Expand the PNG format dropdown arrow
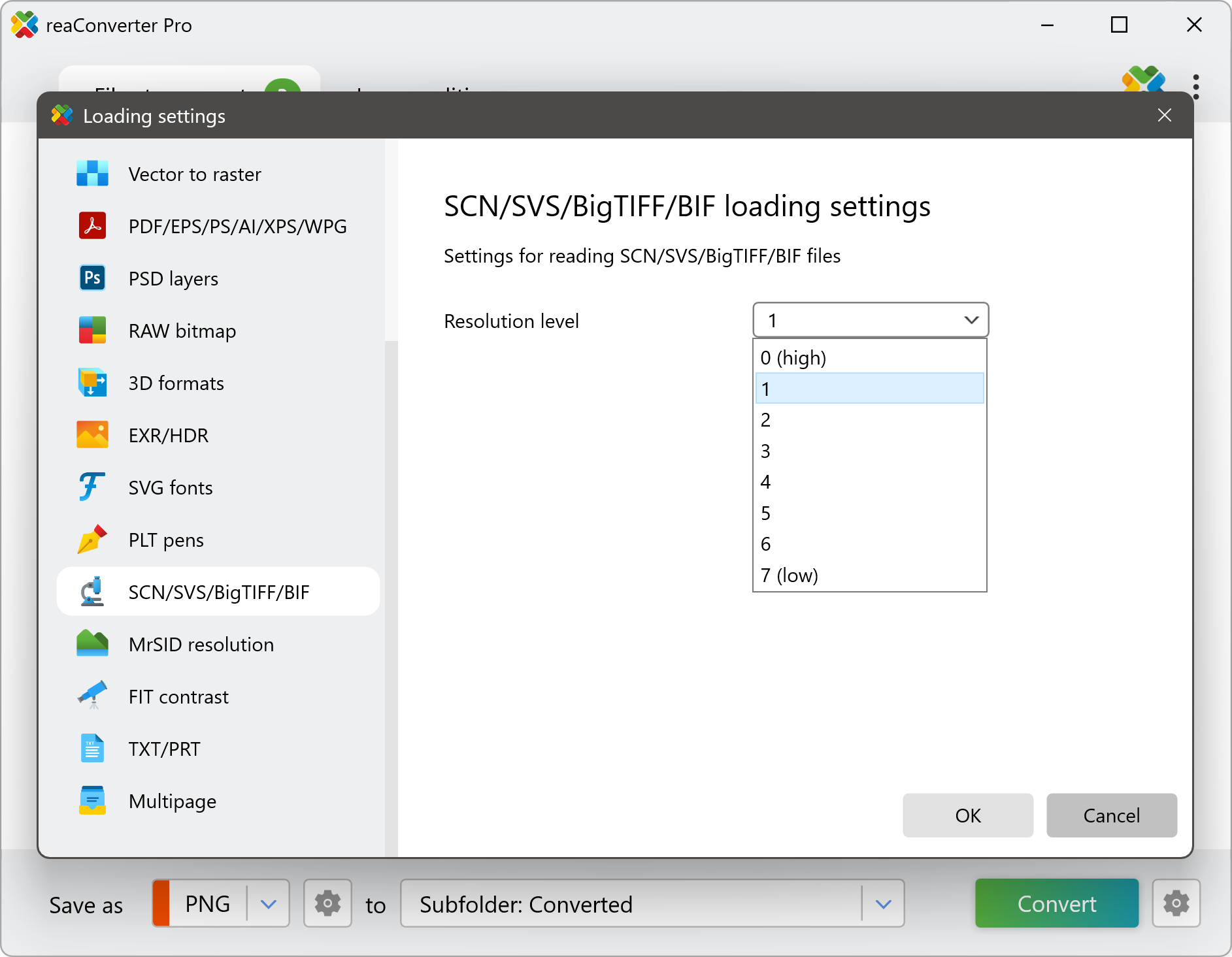 (x=269, y=903)
